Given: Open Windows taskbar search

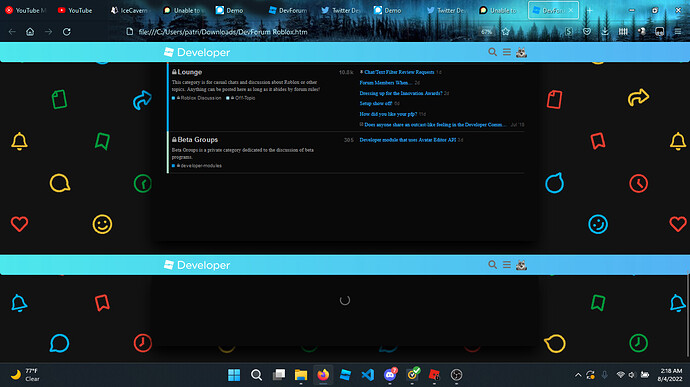Looking at the screenshot, I should click(x=257, y=375).
